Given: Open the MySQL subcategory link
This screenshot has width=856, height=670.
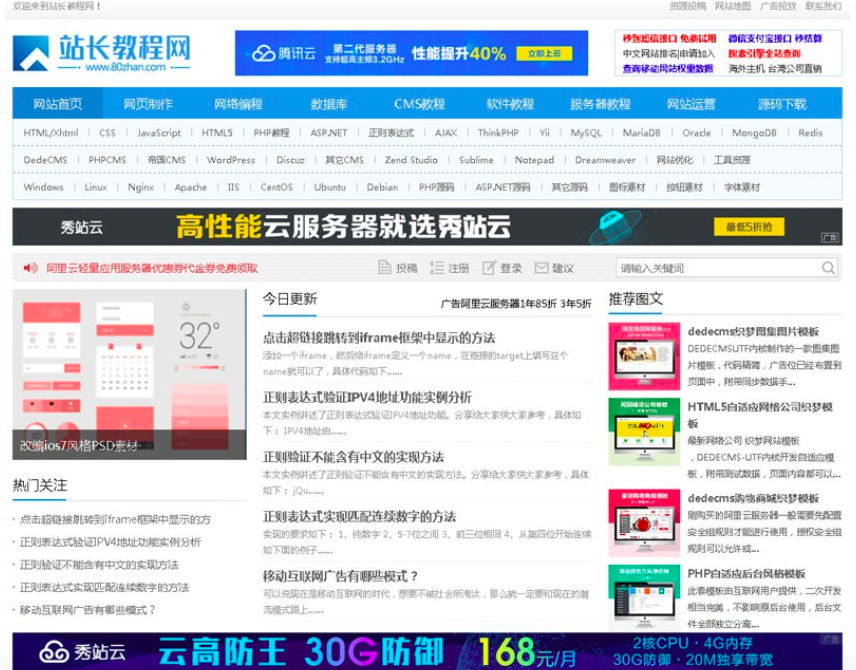Looking at the screenshot, I should [586, 133].
